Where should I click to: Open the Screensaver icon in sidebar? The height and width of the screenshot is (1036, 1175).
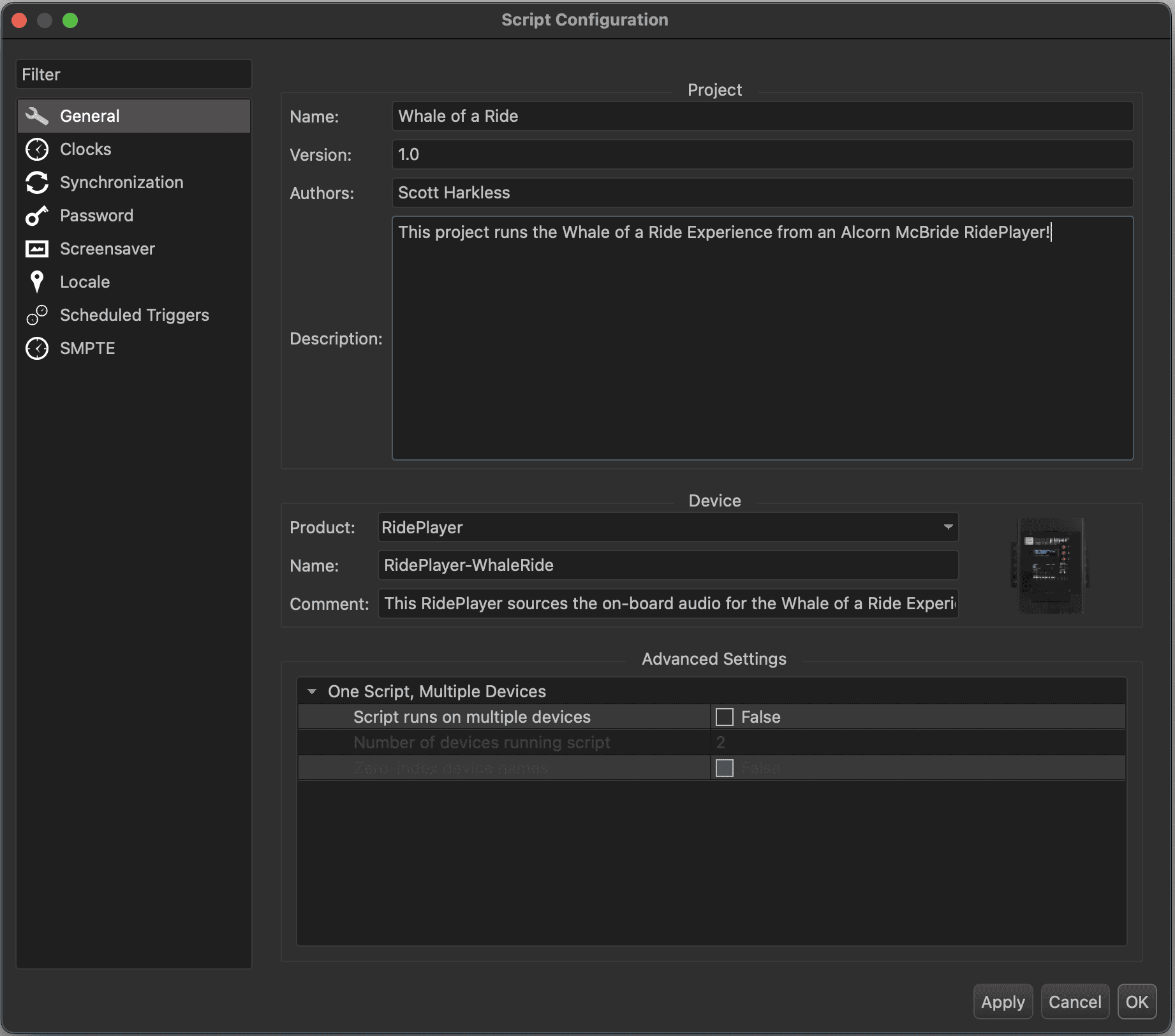coord(37,249)
